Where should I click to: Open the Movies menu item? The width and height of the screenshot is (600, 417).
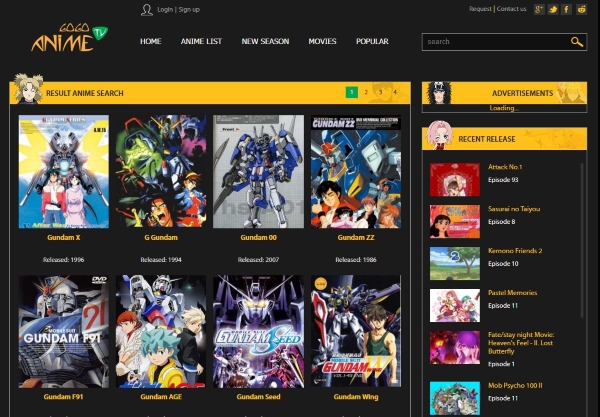pos(322,42)
